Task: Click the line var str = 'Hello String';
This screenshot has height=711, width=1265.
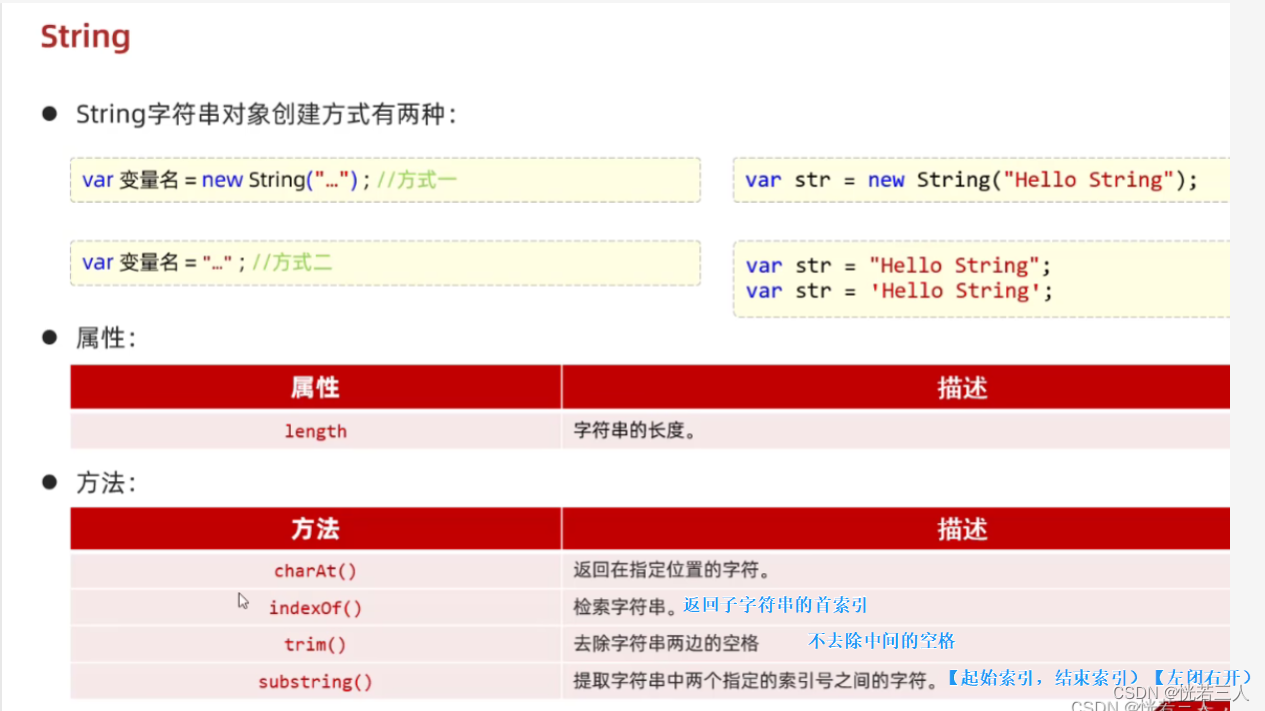Action: click(899, 291)
